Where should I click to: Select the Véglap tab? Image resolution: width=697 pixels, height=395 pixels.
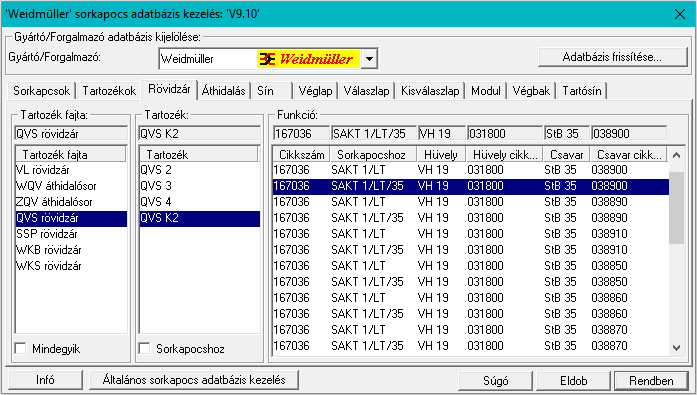click(x=315, y=91)
